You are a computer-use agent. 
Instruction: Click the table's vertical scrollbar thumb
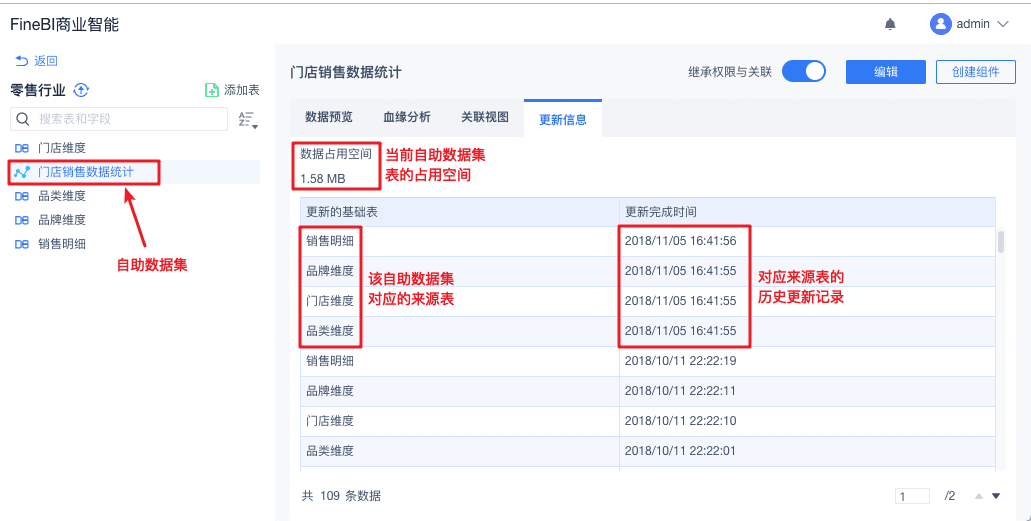point(1000,242)
